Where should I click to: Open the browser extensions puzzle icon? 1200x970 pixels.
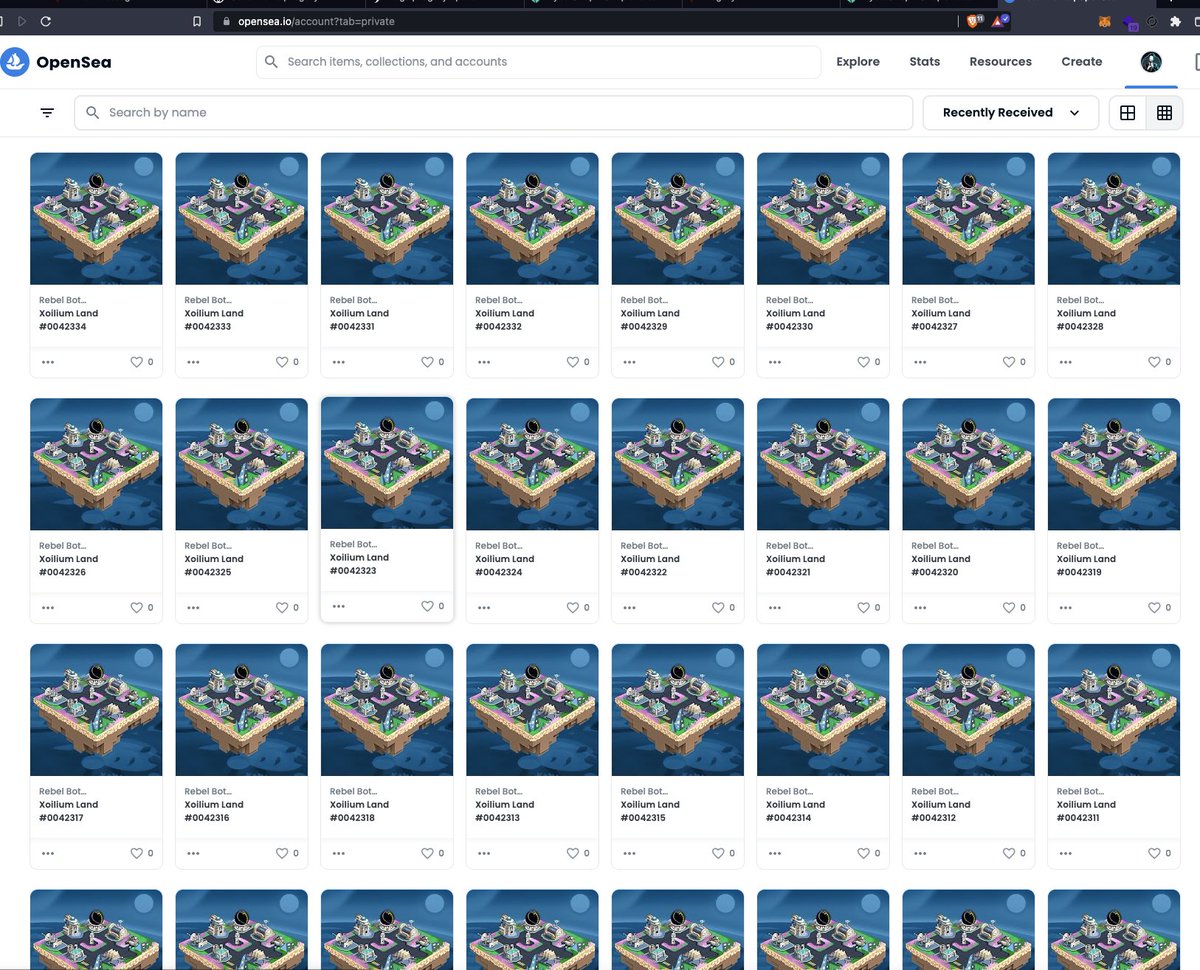pyautogui.click(x=1175, y=21)
